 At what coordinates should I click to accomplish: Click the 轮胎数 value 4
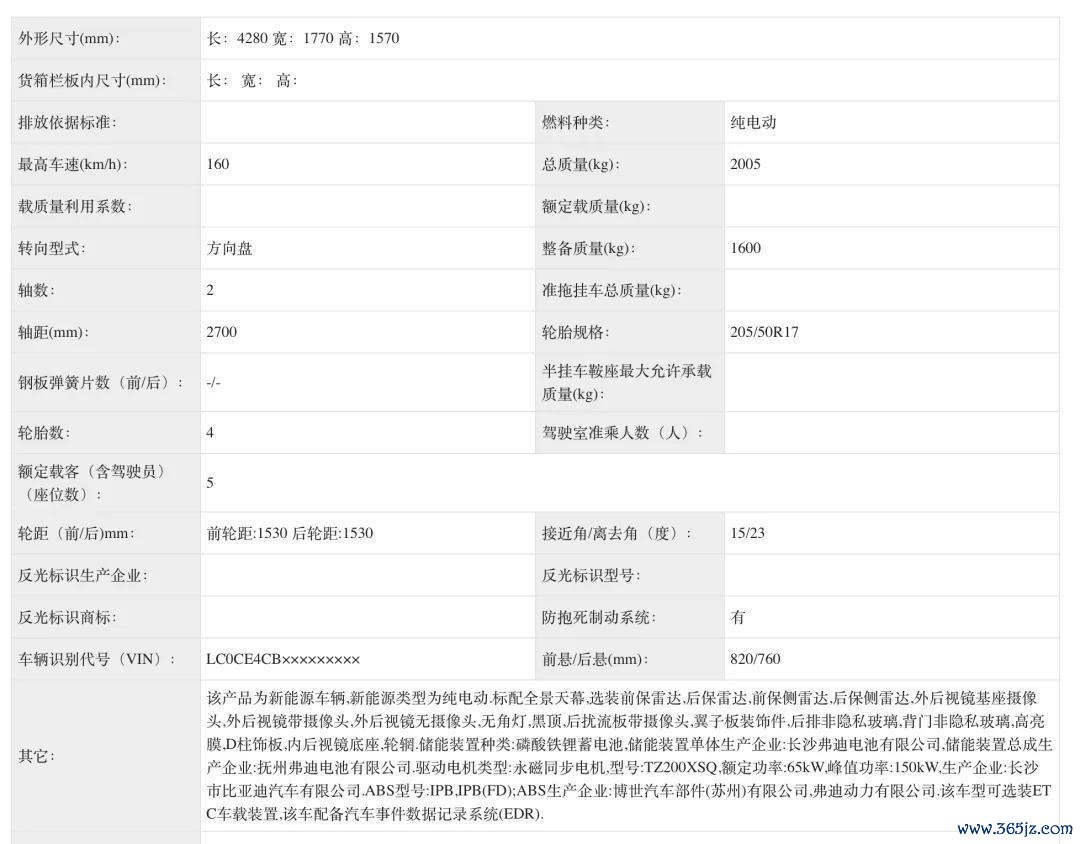click(x=211, y=433)
